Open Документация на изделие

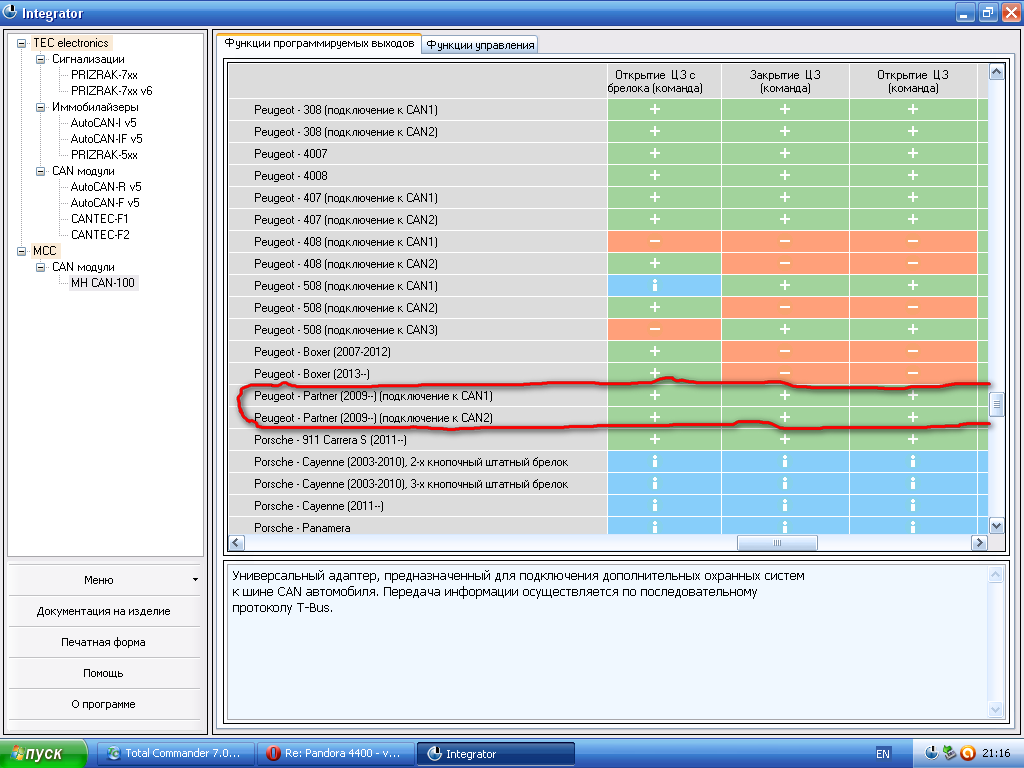[x=104, y=611]
